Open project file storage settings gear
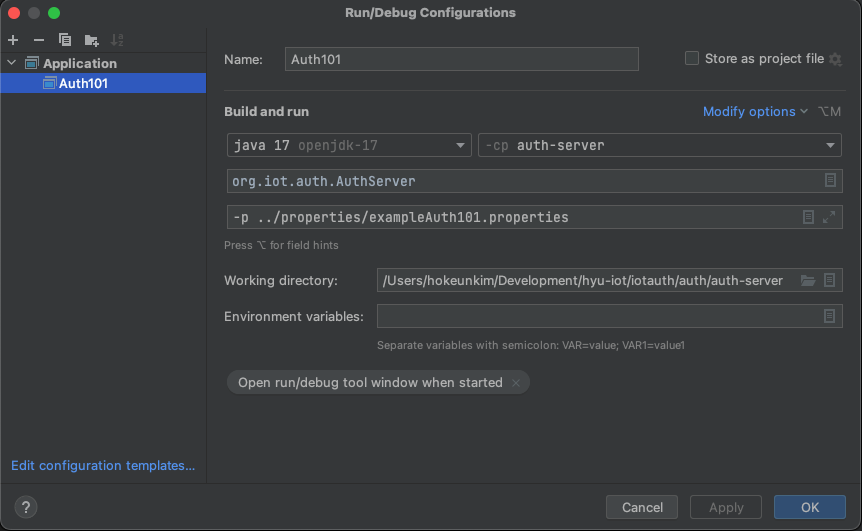Image resolution: width=862 pixels, height=531 pixels. pyautogui.click(x=835, y=59)
